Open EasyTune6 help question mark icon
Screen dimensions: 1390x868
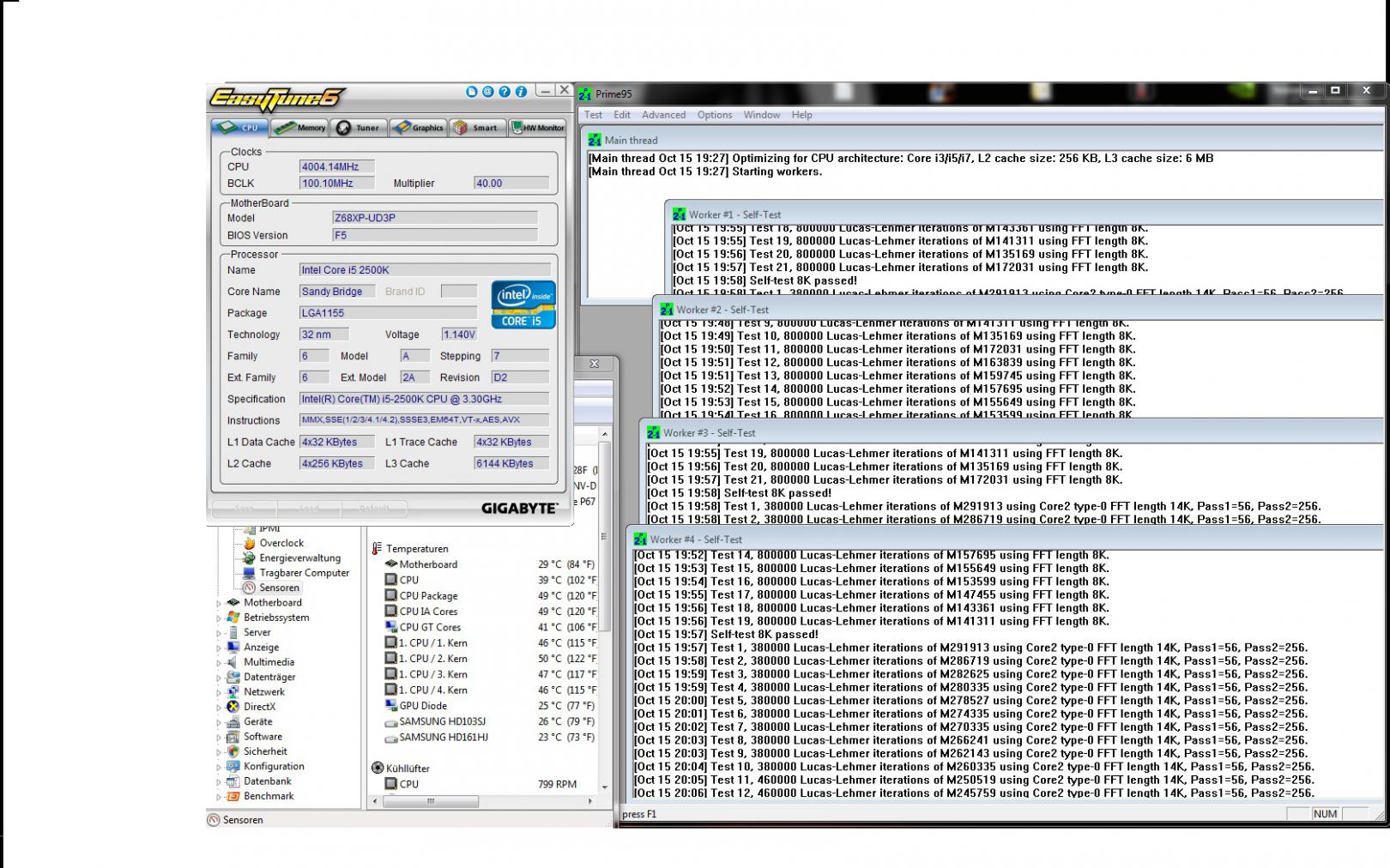(505, 92)
